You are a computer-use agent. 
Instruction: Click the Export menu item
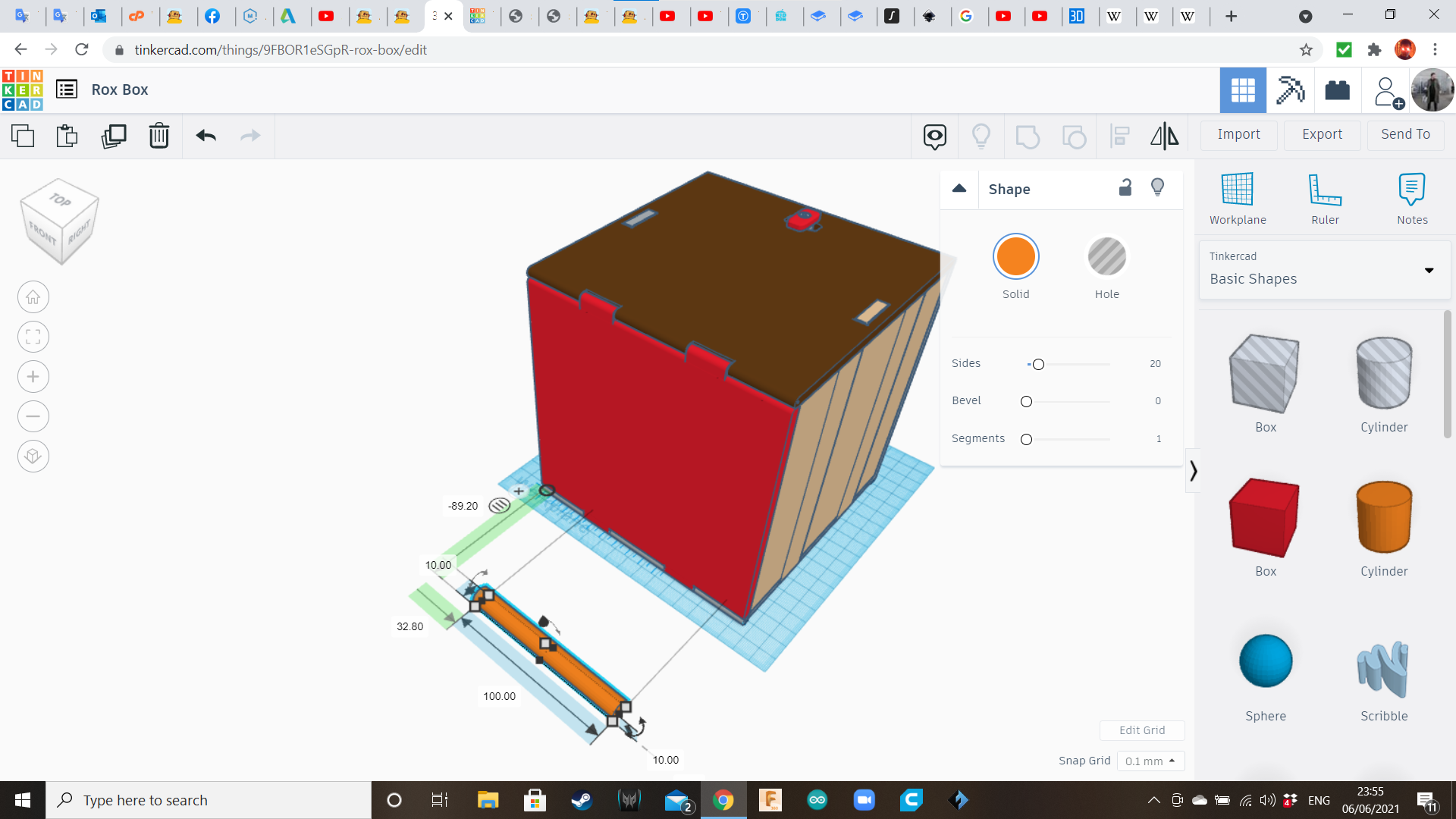pos(1321,134)
